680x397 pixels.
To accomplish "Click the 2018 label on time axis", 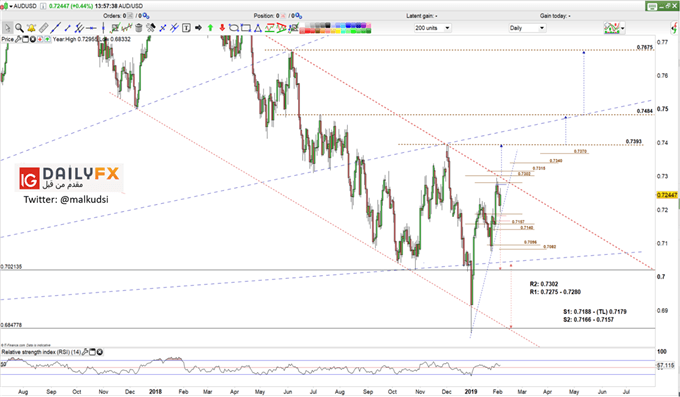I will [x=155, y=392].
